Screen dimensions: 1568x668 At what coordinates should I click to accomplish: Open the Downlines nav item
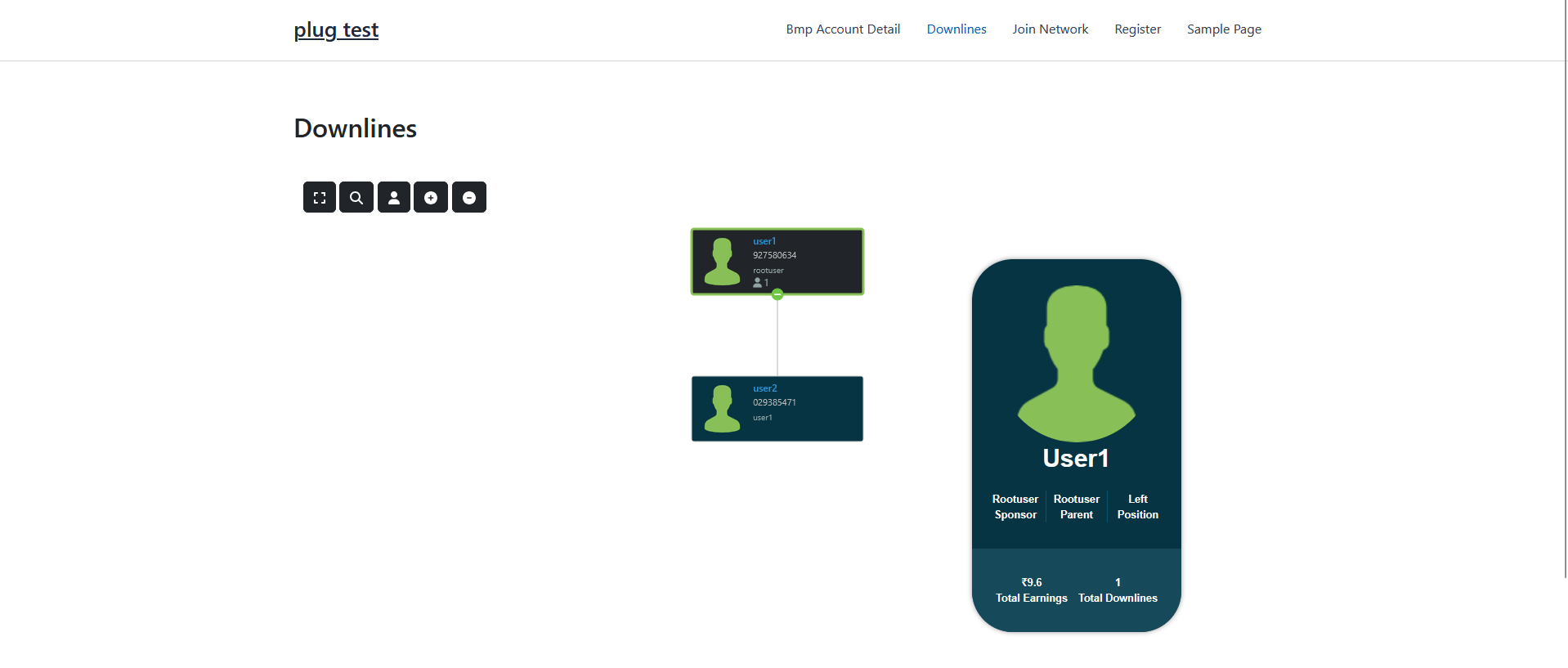pyautogui.click(x=956, y=29)
